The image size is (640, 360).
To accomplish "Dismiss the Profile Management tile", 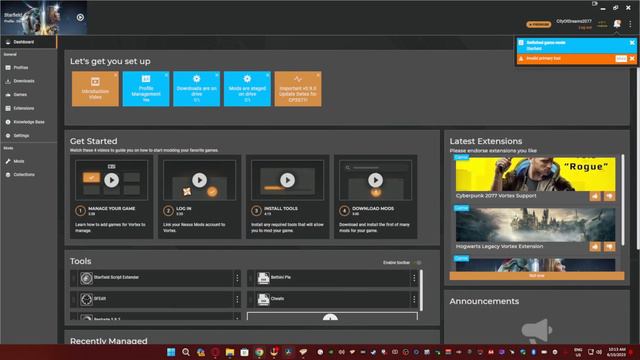I will coord(167,75).
